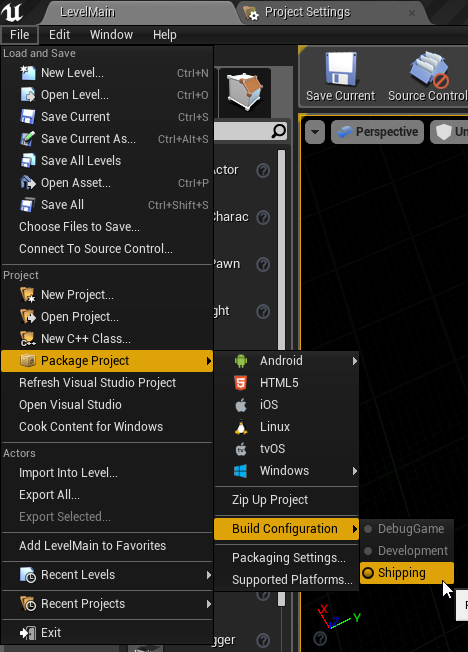Screen dimensions: 468x652
Task: Click the Recent Levels clock icon
Action: click(28, 575)
